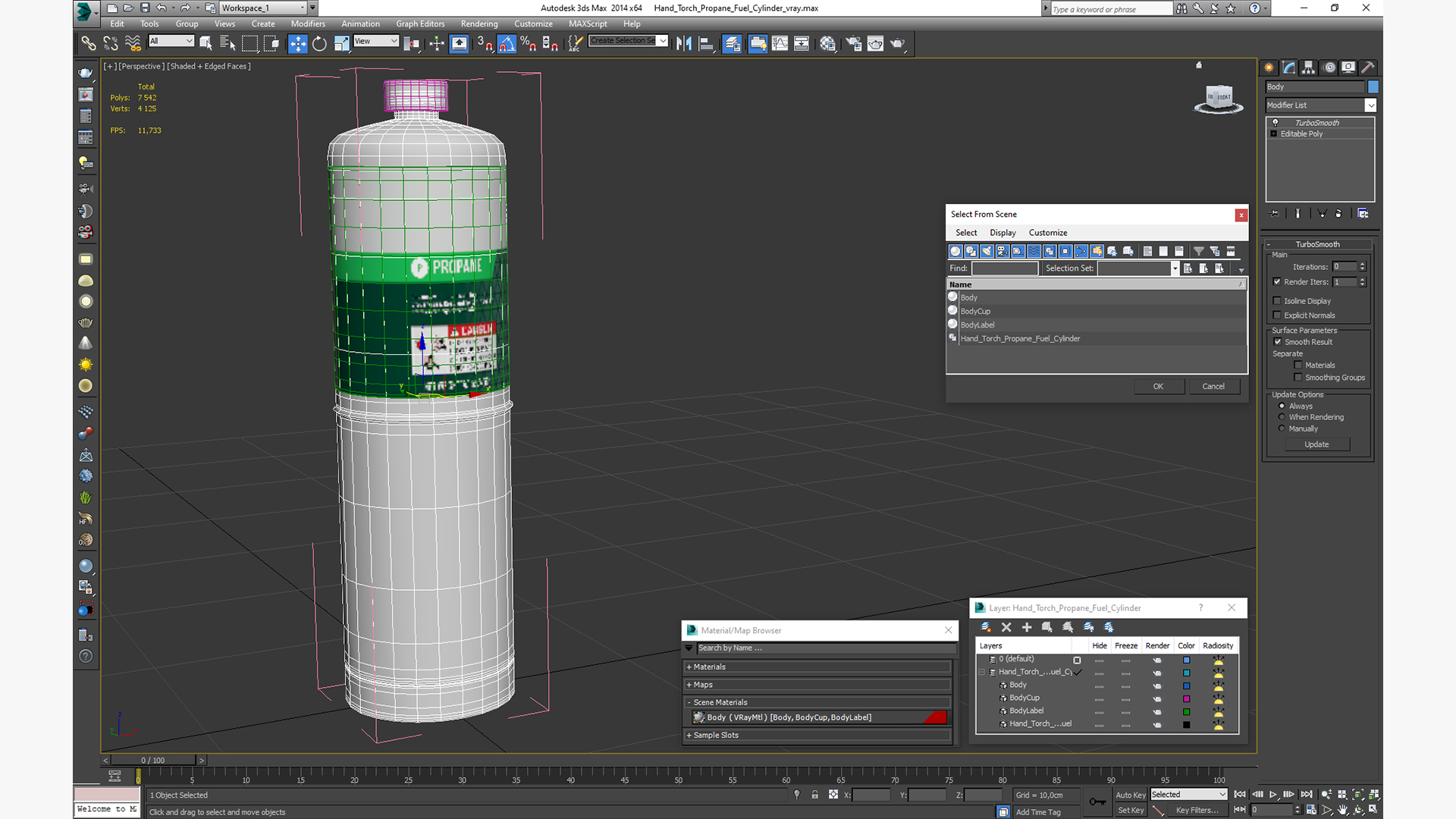Open the Modifiers menu
The image size is (1456, 819).
click(308, 24)
